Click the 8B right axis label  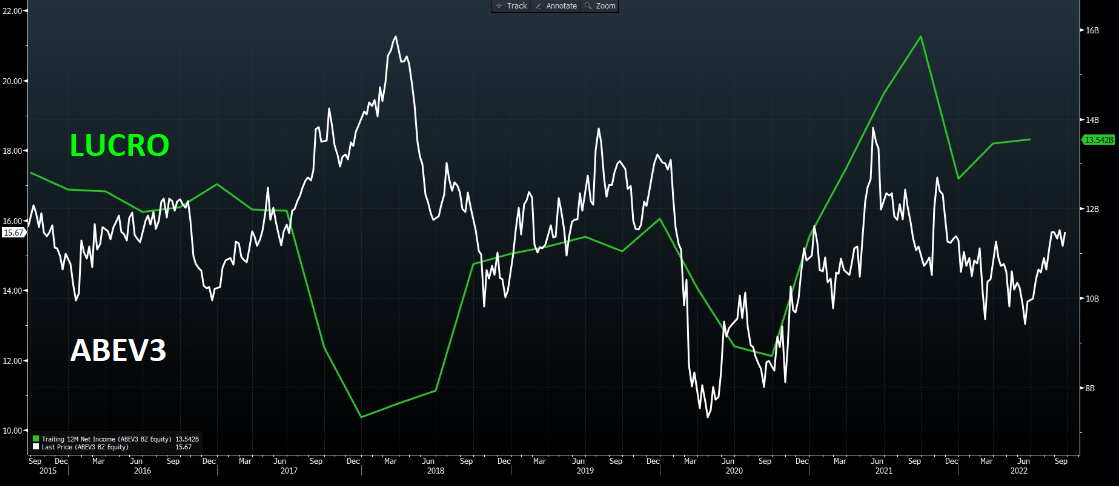click(1090, 388)
